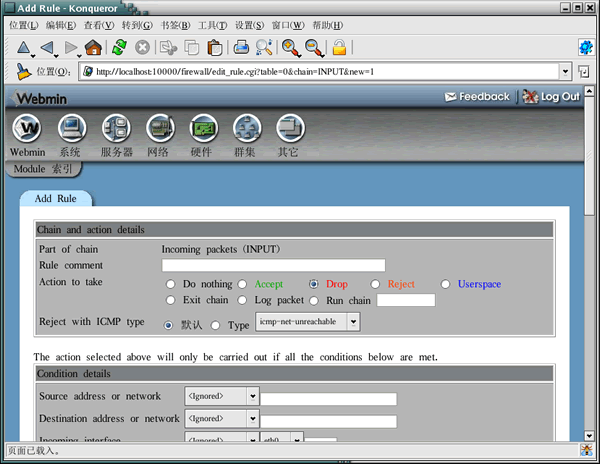Select the Do nothing action radio
The width and height of the screenshot is (600, 464).
pos(170,284)
